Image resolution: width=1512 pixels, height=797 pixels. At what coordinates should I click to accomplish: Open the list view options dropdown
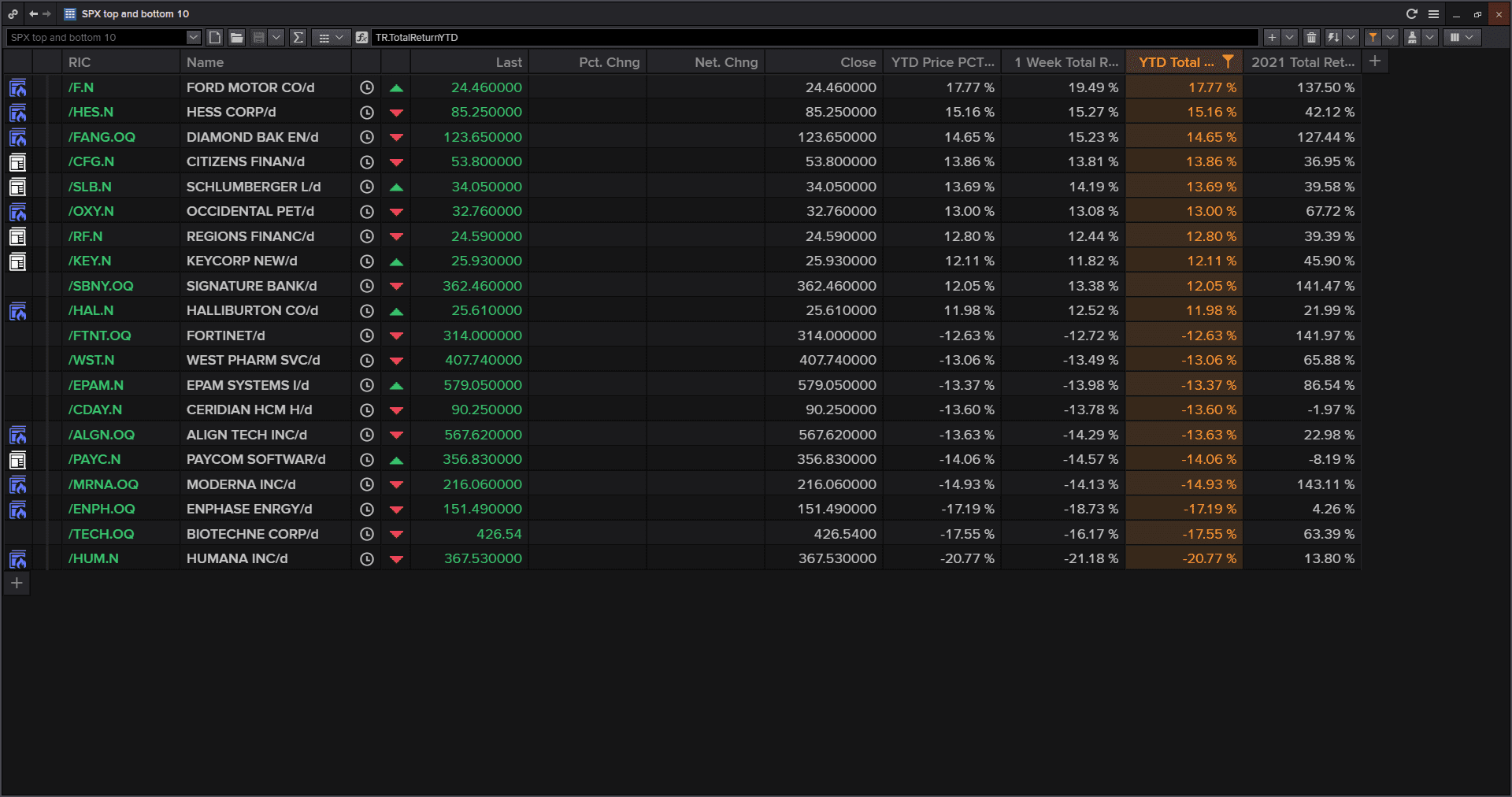click(331, 37)
